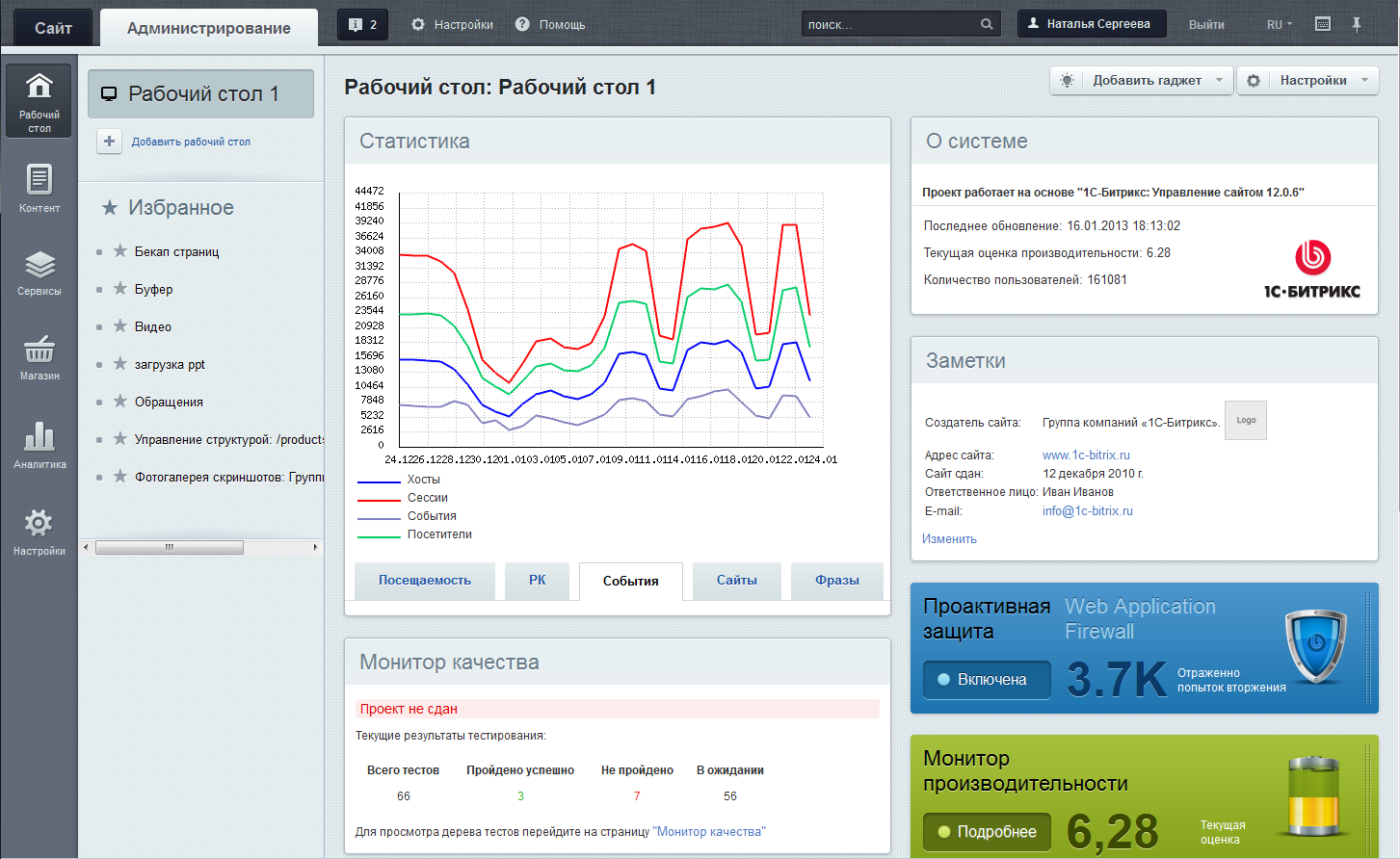Click the notifications counter showing 2
1400x859 pixels.
[362, 24]
